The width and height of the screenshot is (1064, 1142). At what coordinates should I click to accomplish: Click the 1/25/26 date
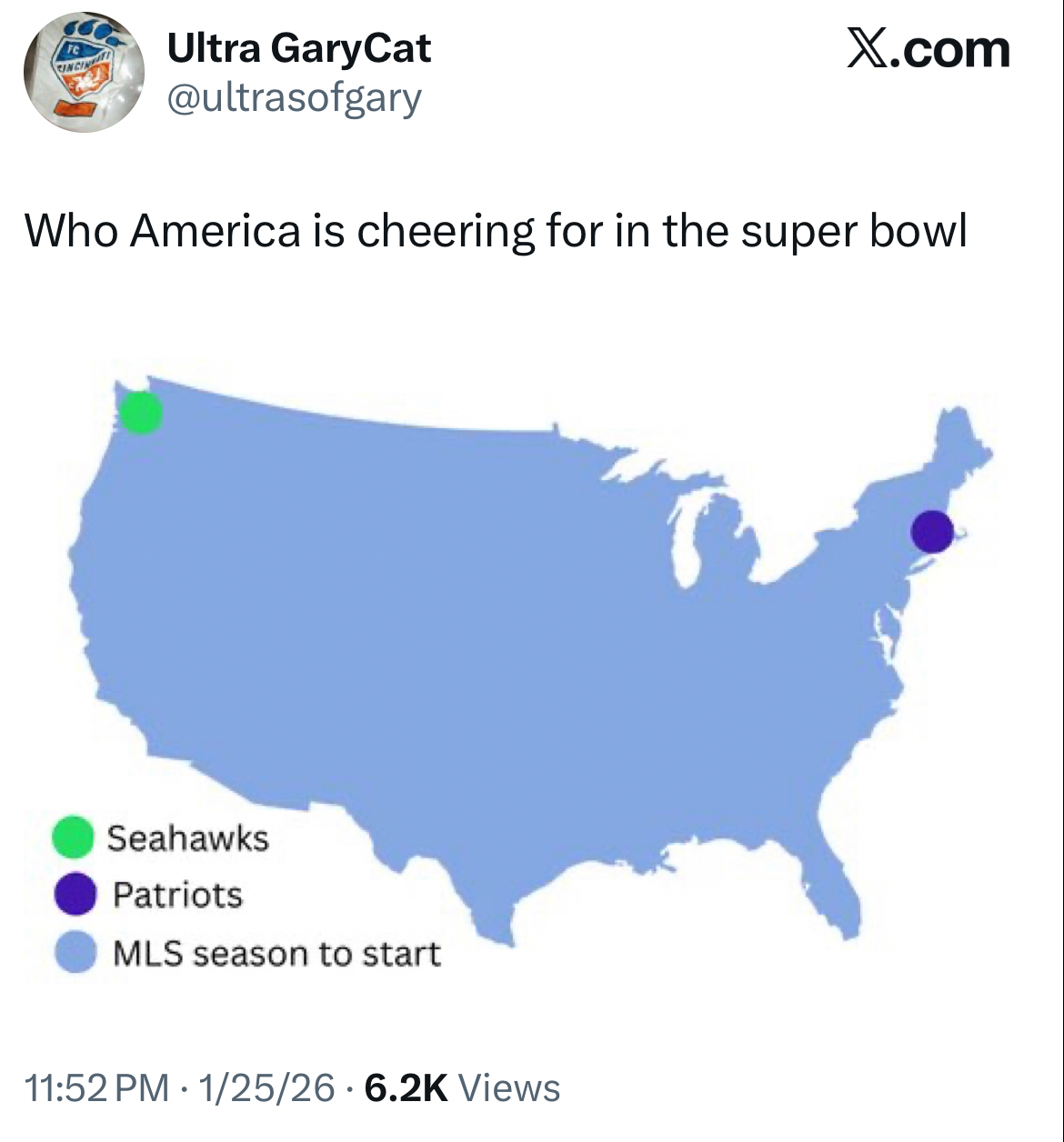tap(266, 1087)
